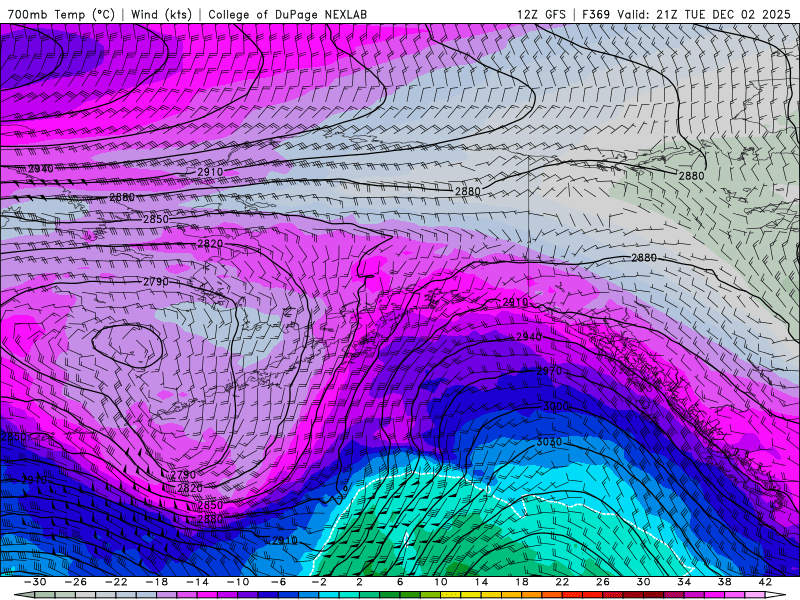Click the -6 color bar label
The image size is (800, 600).
(x=278, y=582)
